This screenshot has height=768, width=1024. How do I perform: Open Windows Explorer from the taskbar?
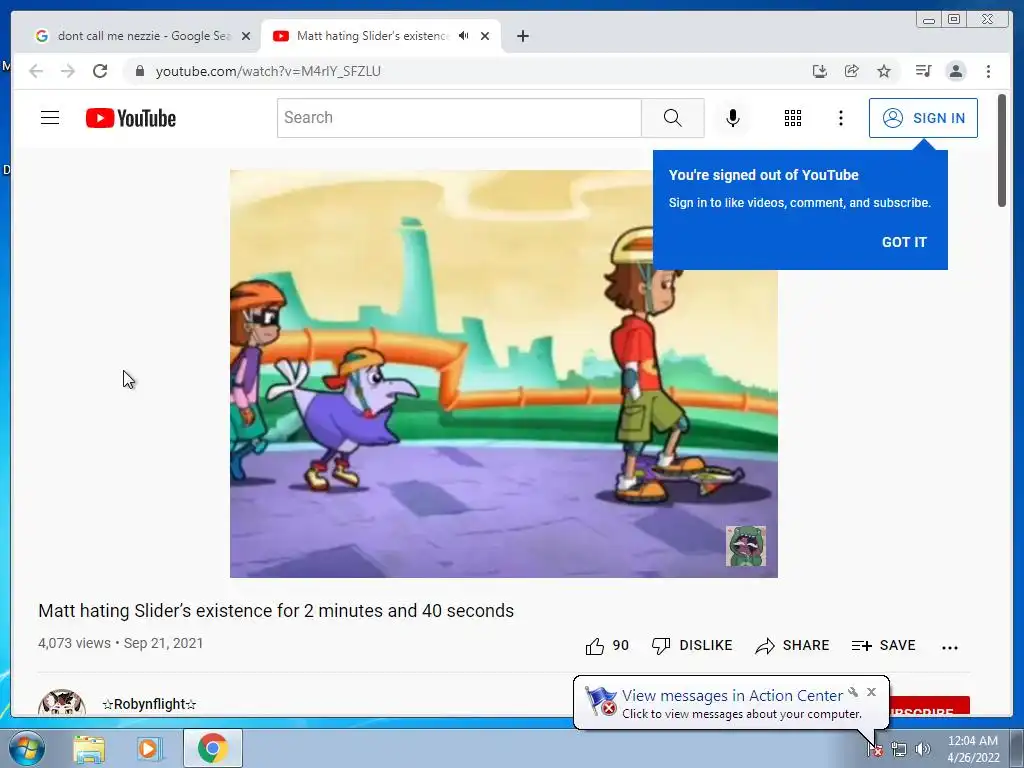click(x=89, y=748)
